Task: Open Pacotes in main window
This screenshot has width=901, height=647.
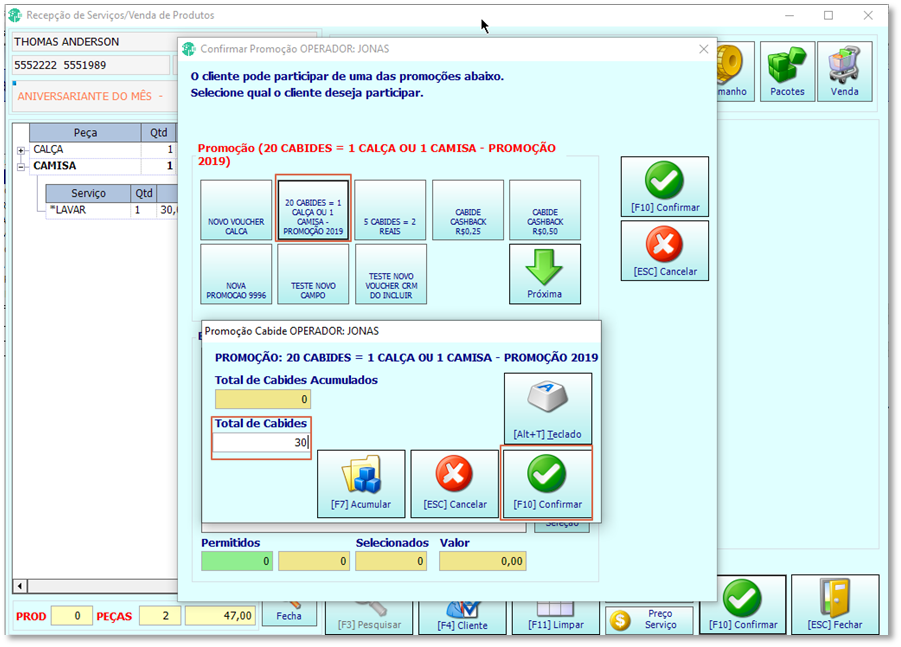Action: point(787,71)
